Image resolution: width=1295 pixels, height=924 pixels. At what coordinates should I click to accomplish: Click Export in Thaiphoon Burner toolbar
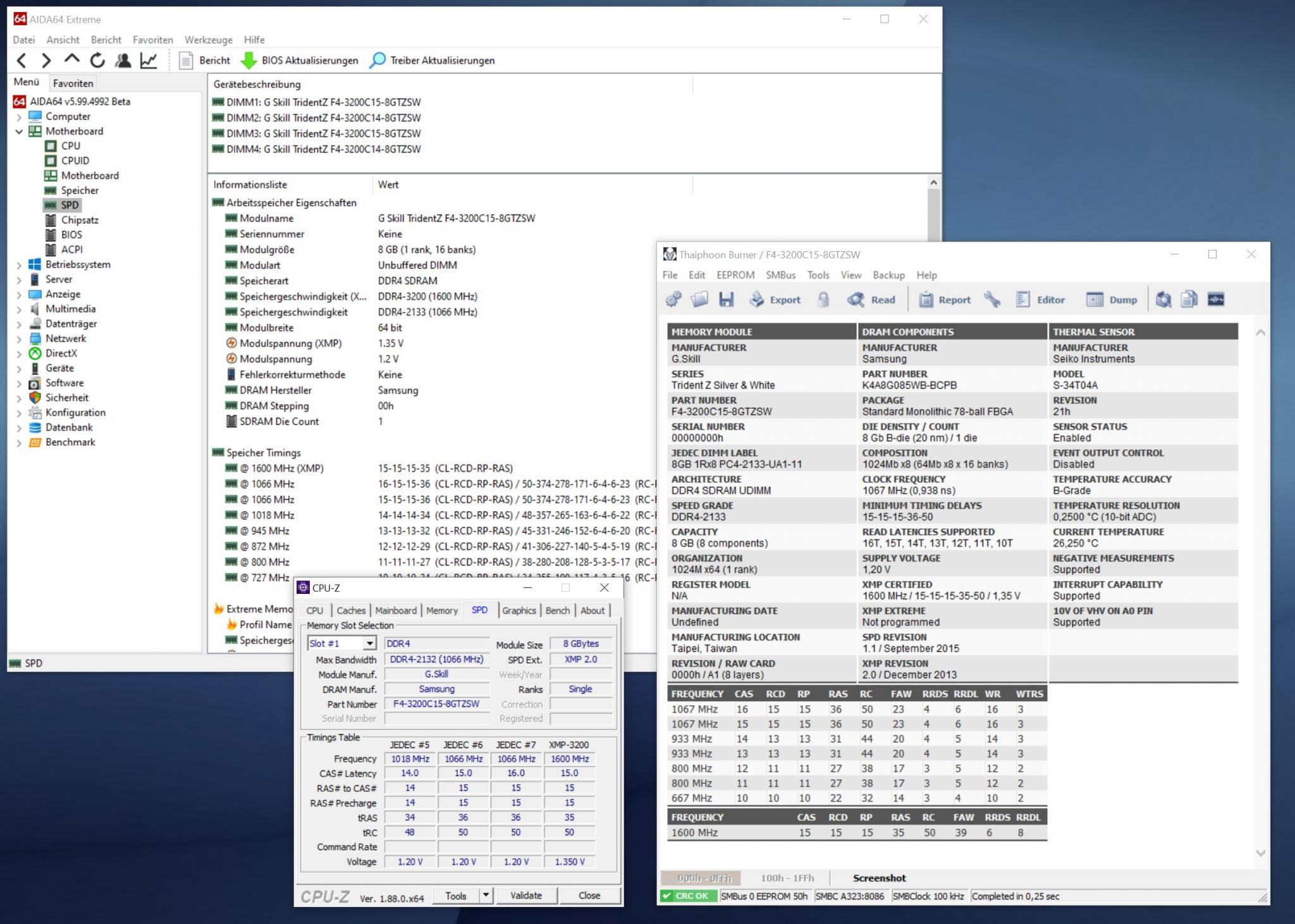click(775, 300)
